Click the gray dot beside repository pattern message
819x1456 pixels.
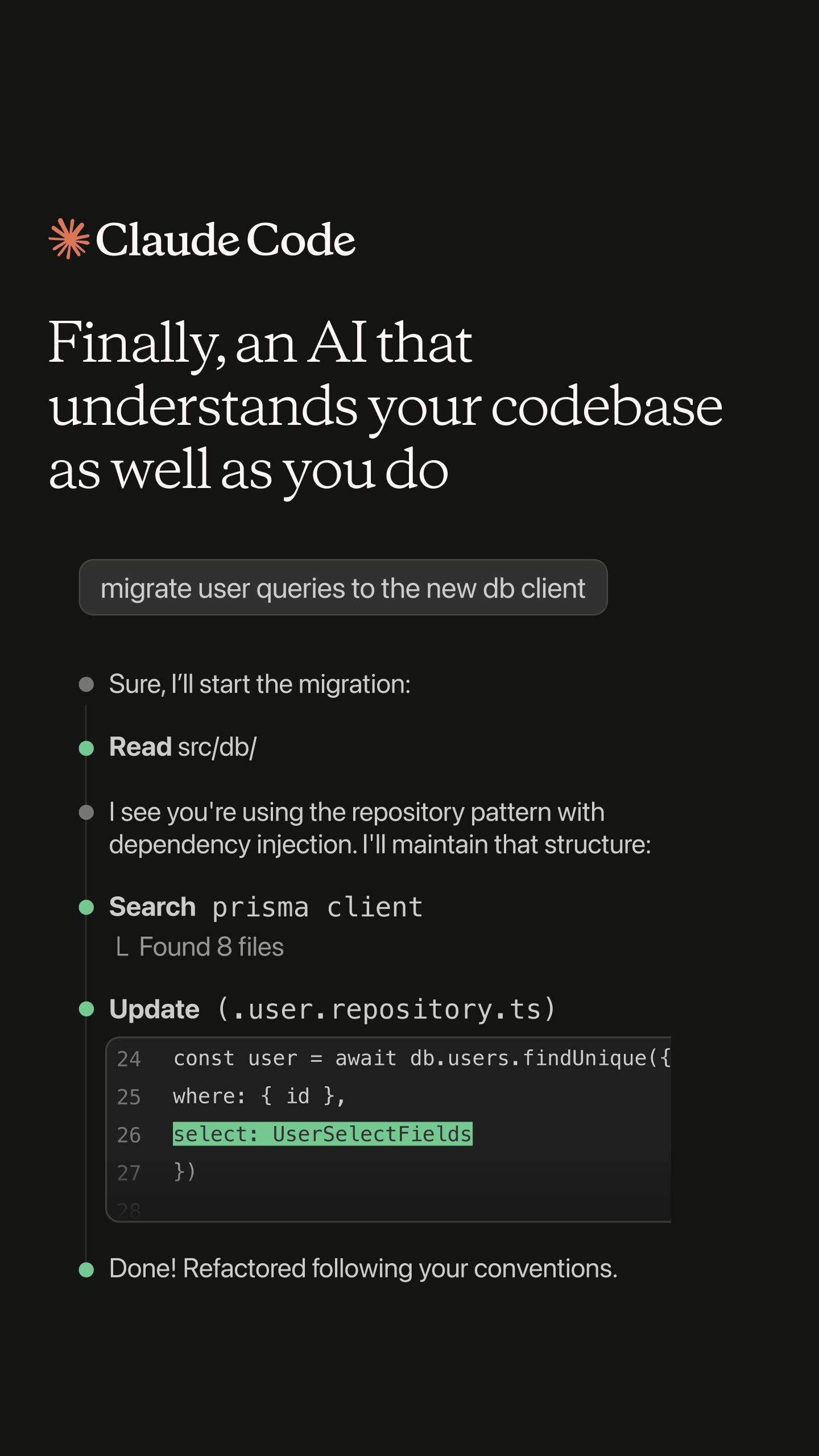[x=86, y=813]
